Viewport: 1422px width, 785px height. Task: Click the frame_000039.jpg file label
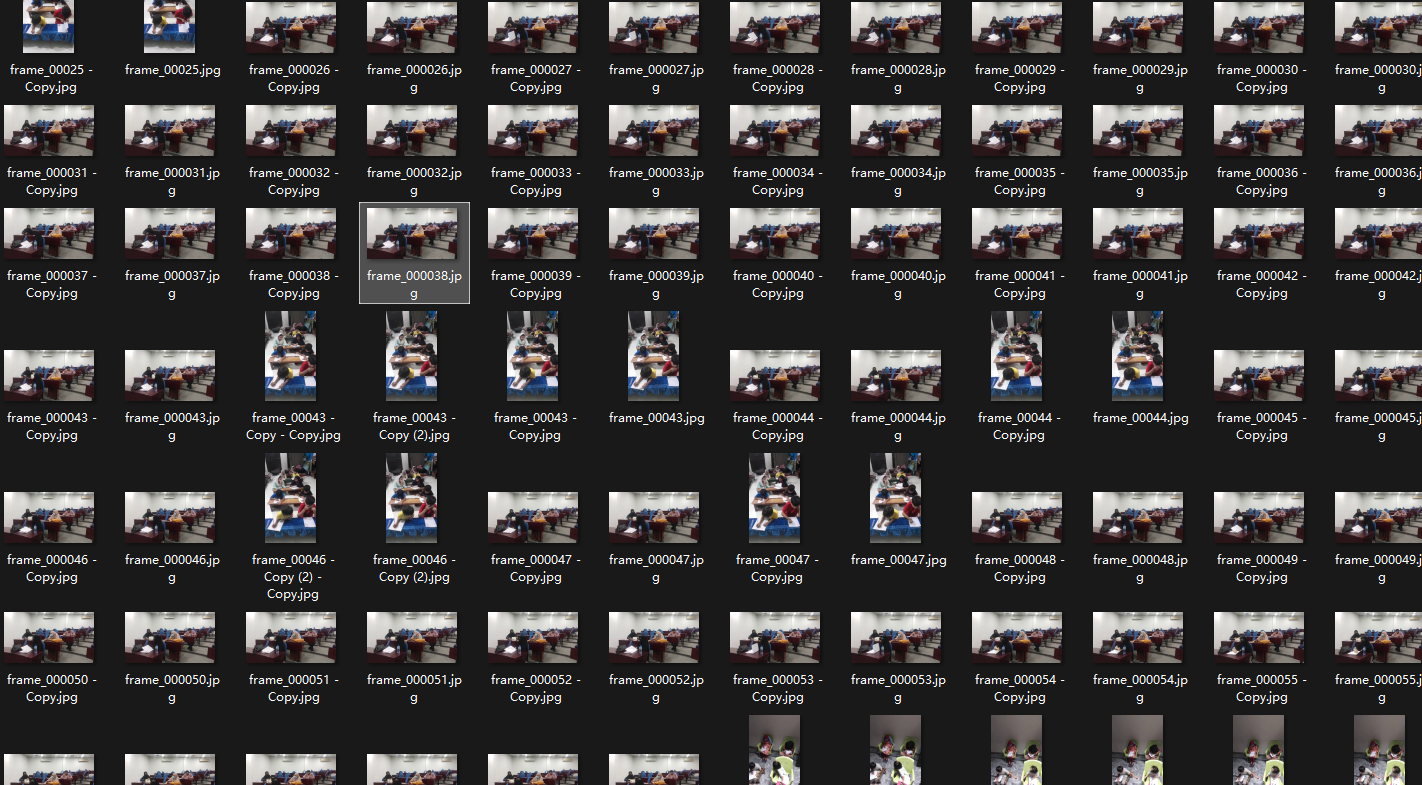pos(656,285)
